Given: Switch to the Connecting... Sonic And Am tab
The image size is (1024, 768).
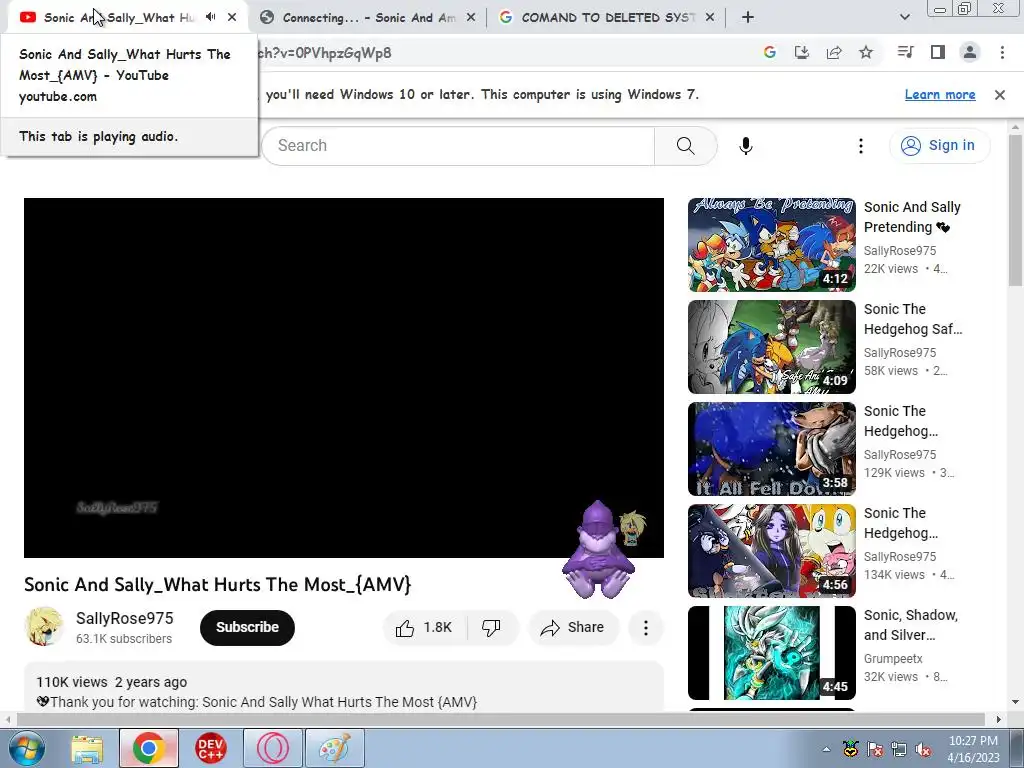Looking at the screenshot, I should point(366,18).
